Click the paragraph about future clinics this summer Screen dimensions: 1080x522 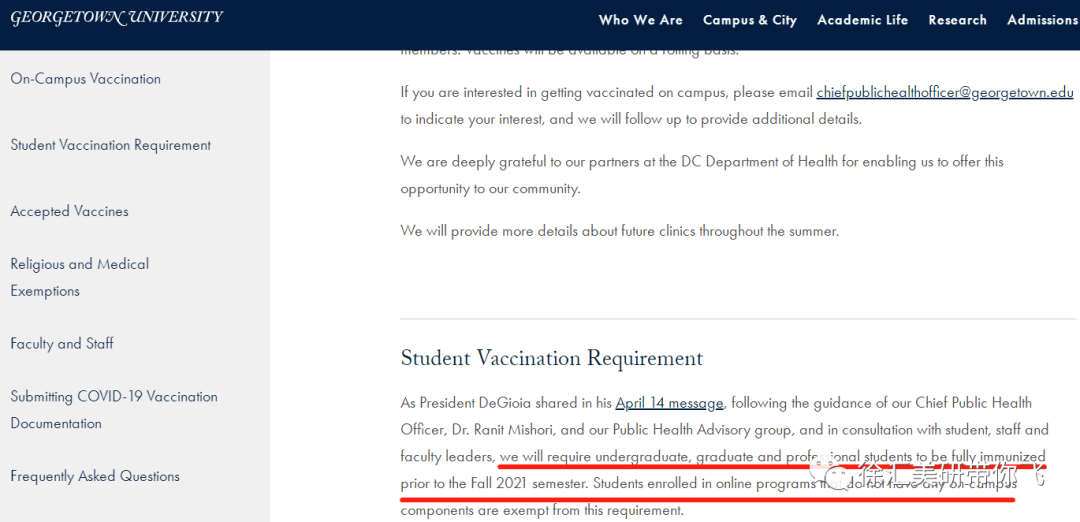click(x=619, y=231)
